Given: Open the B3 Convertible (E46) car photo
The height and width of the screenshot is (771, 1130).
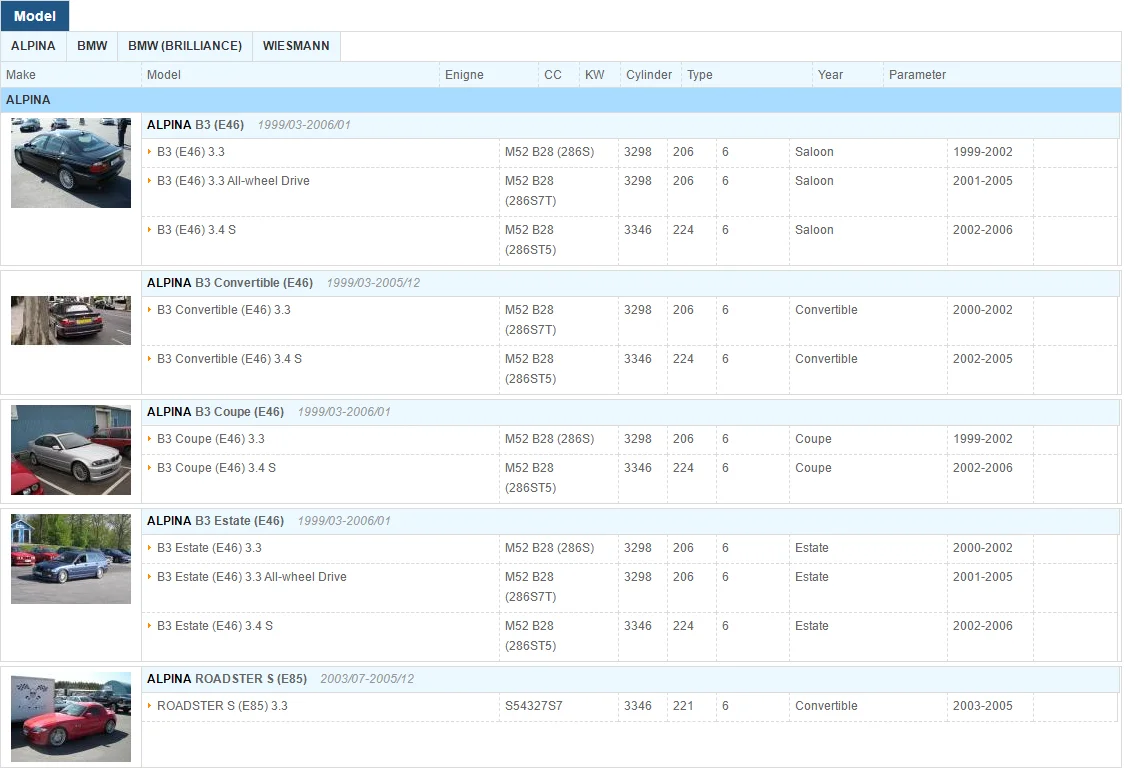Looking at the screenshot, I should tap(71, 321).
